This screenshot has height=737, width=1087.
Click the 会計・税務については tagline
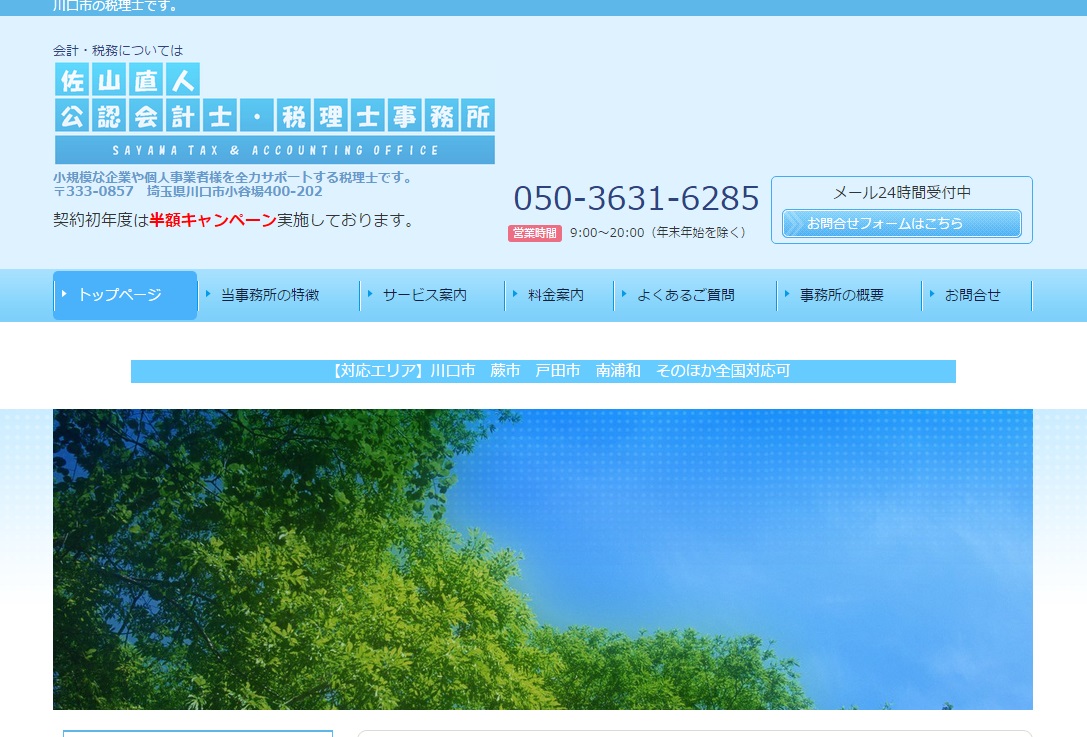click(x=118, y=51)
